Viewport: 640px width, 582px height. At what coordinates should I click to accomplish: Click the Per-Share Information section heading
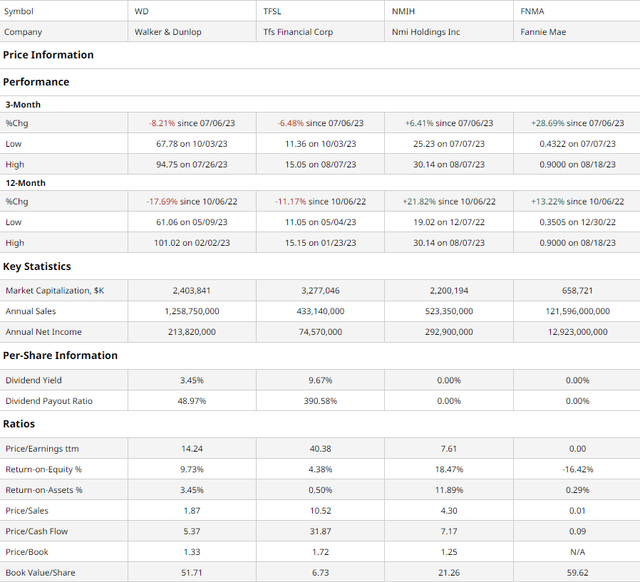(60, 355)
